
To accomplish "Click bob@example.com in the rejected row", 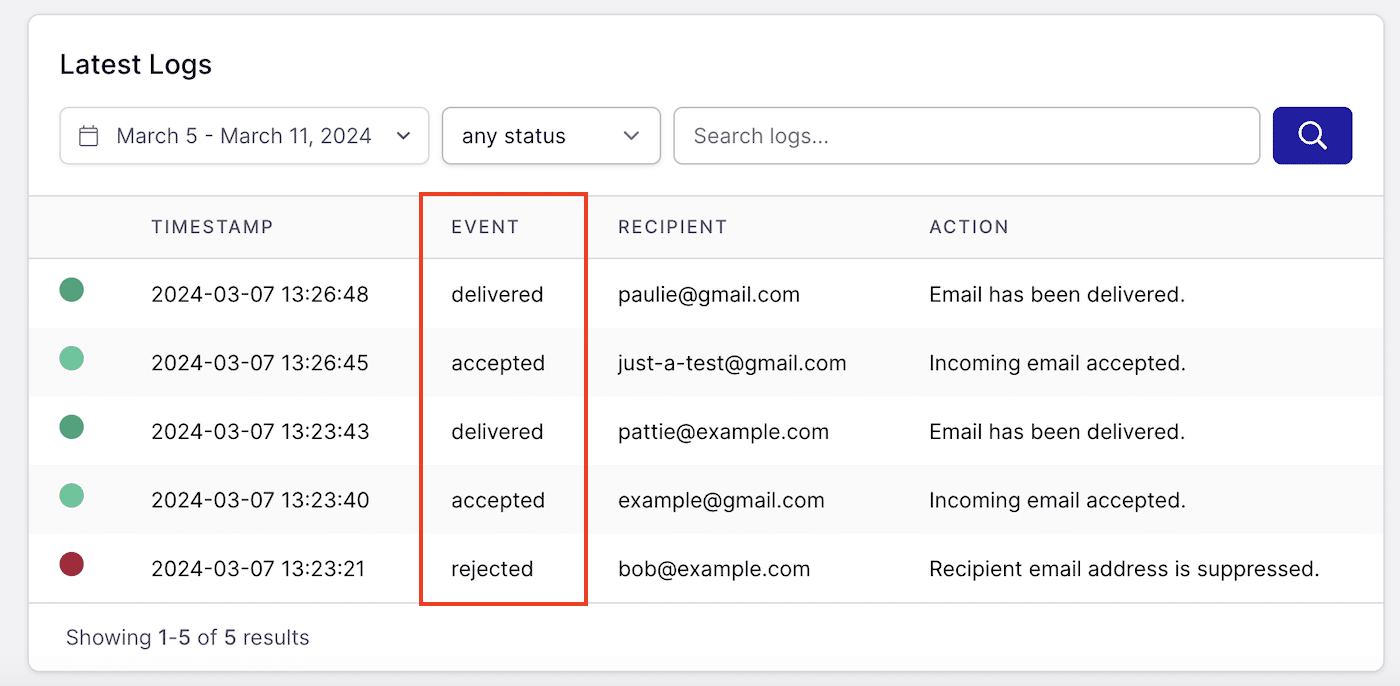I will click(x=712, y=568).
